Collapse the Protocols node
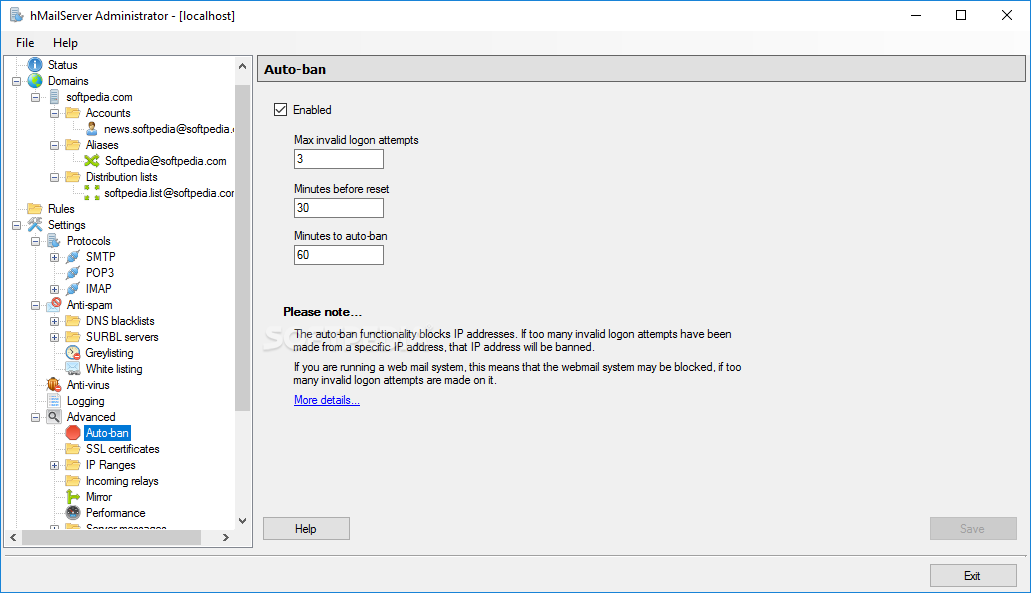This screenshot has height=593, width=1031. click(x=36, y=241)
